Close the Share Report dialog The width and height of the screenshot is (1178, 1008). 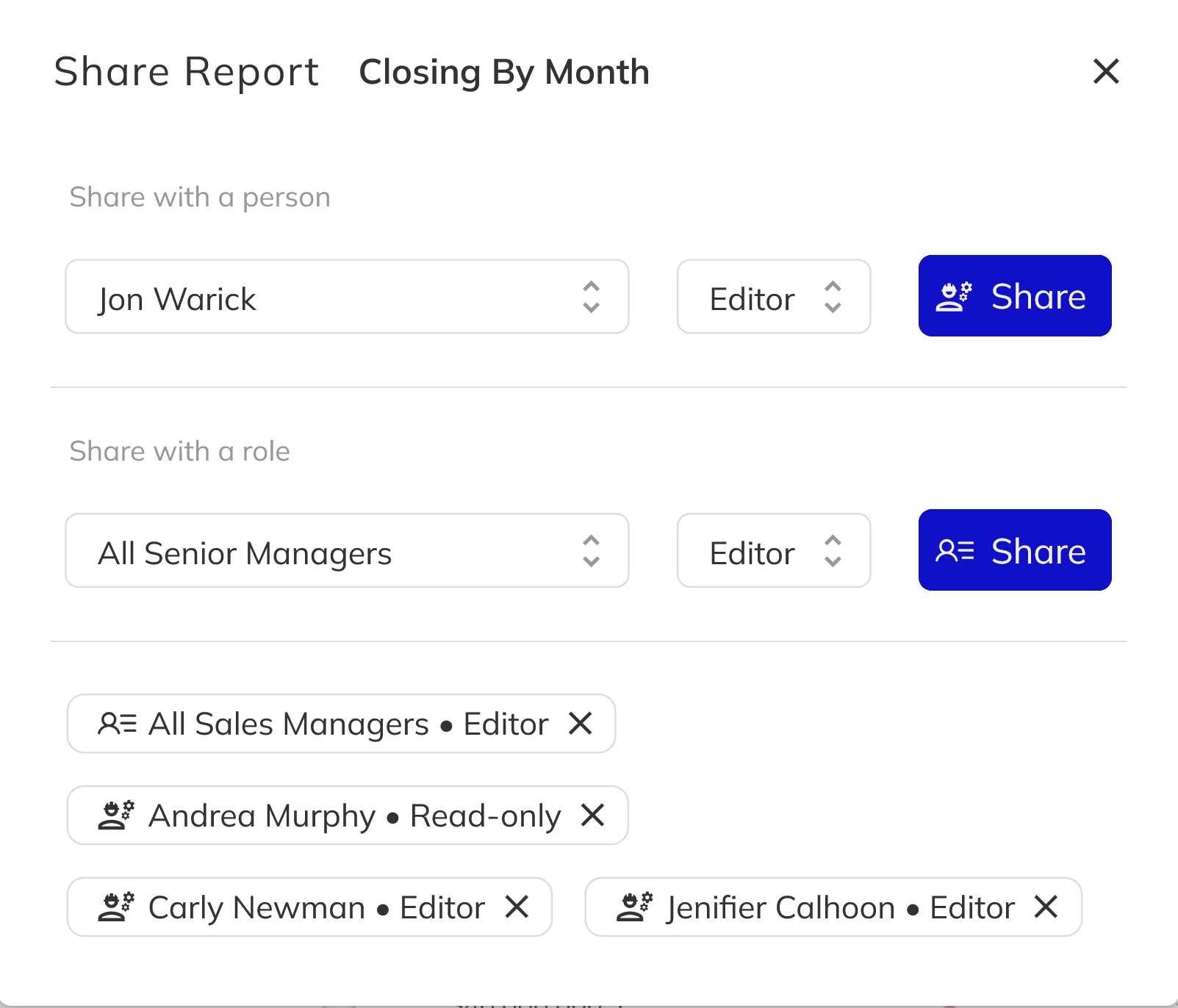[x=1106, y=71]
